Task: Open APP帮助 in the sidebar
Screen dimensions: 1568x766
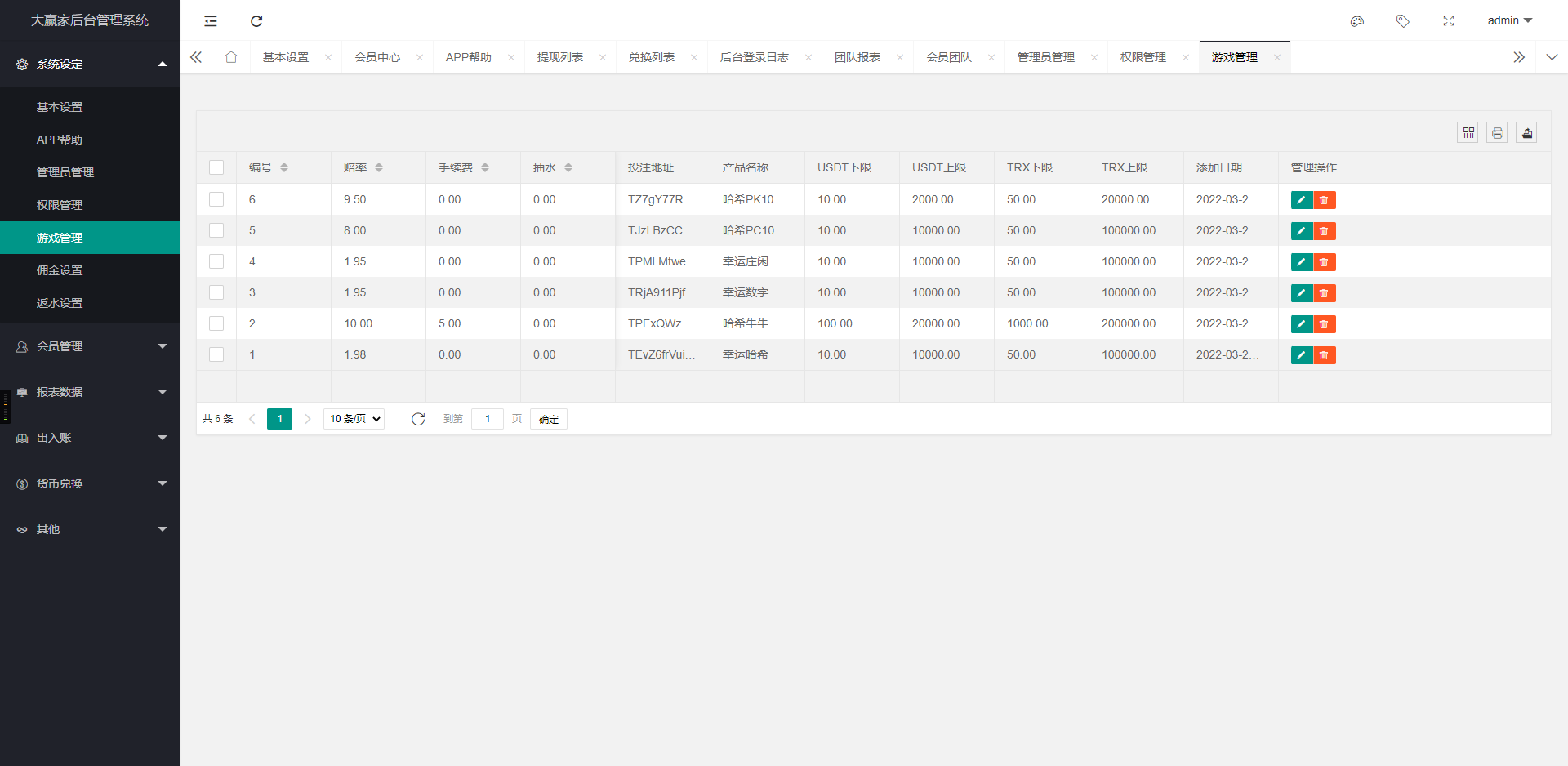Action: point(90,140)
